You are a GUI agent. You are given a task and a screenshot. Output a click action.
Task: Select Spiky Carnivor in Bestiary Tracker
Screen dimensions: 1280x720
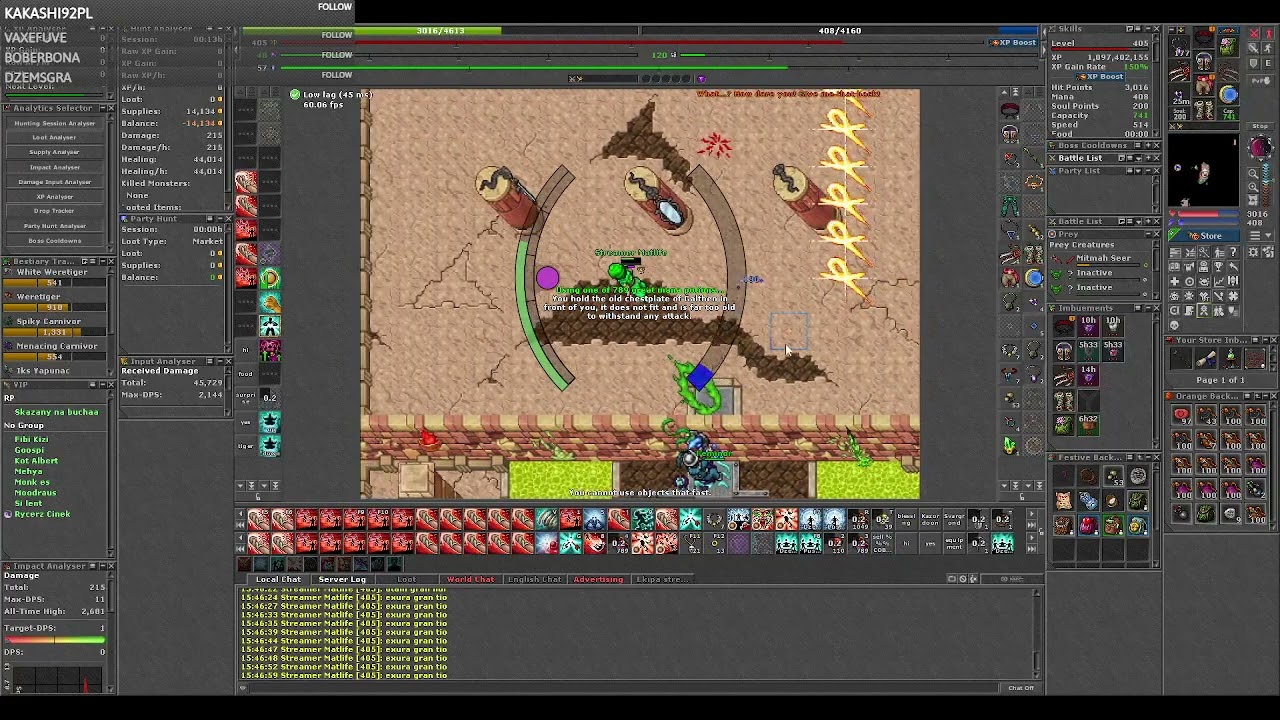coord(49,321)
